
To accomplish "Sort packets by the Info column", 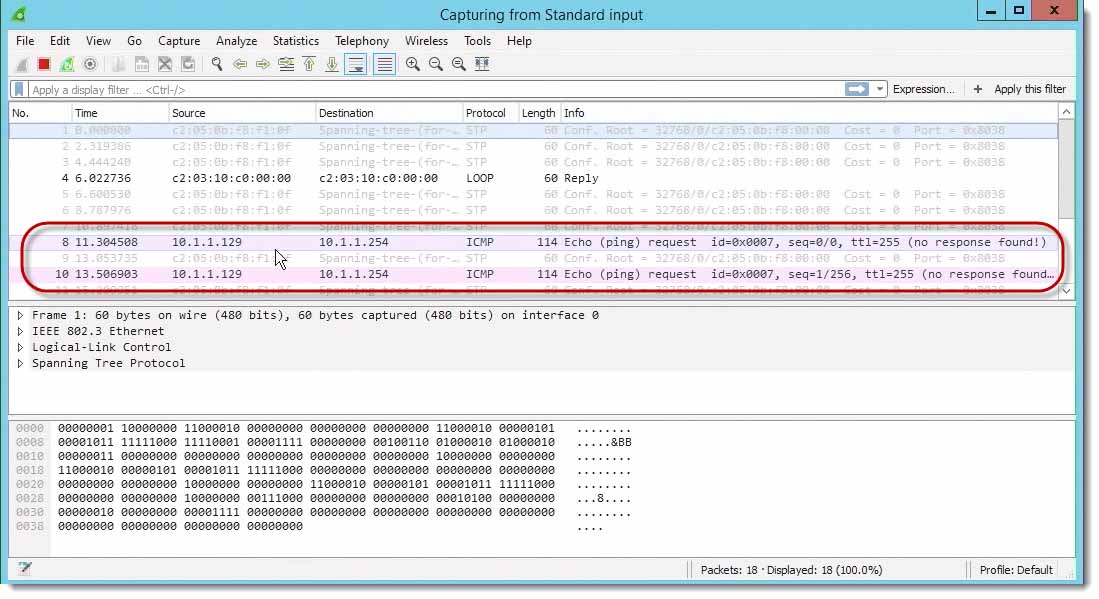I will pos(809,113).
